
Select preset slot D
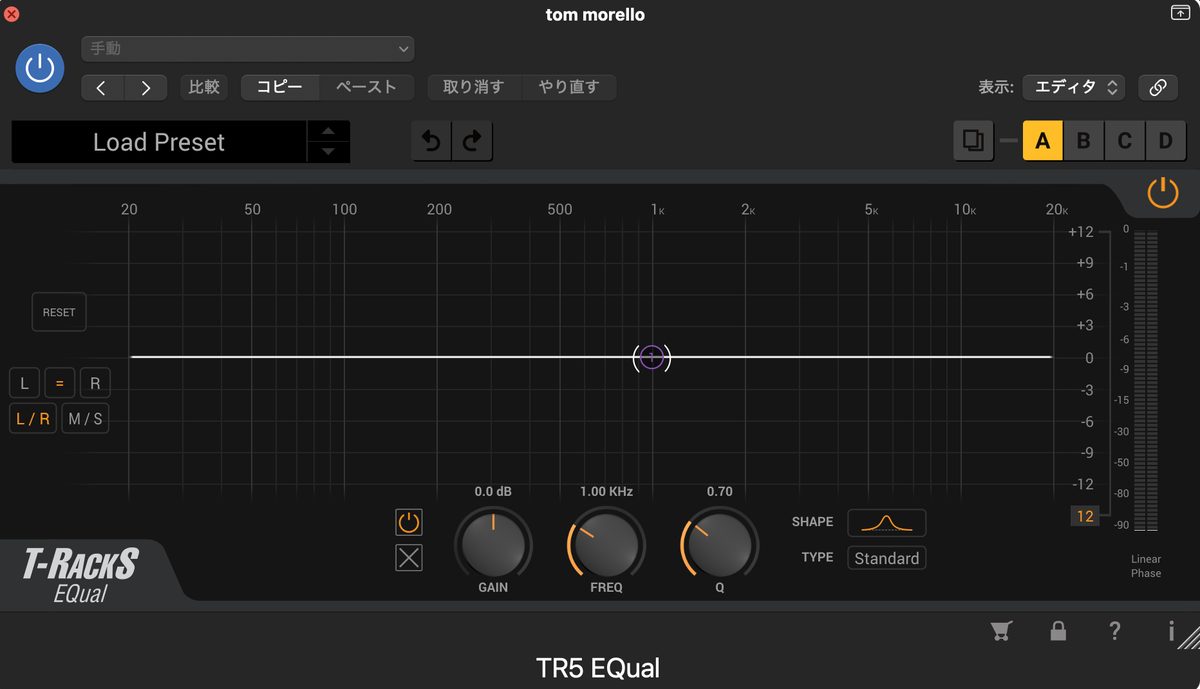pyautogui.click(x=1165, y=141)
